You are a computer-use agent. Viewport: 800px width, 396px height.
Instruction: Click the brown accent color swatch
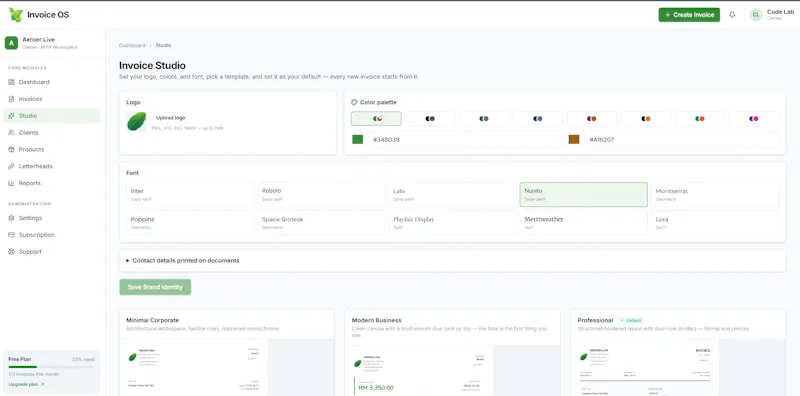[574, 139]
